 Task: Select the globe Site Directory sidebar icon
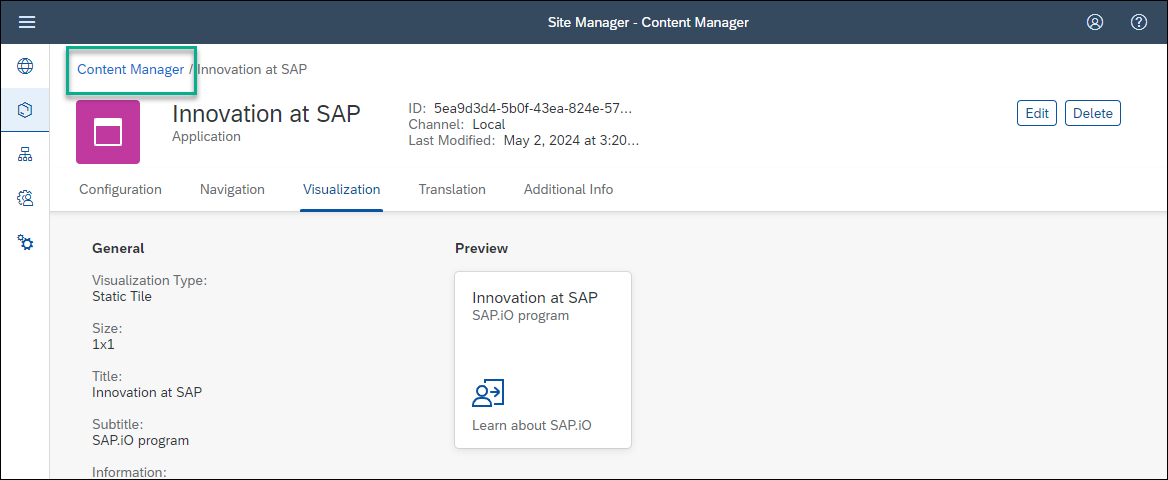point(25,66)
